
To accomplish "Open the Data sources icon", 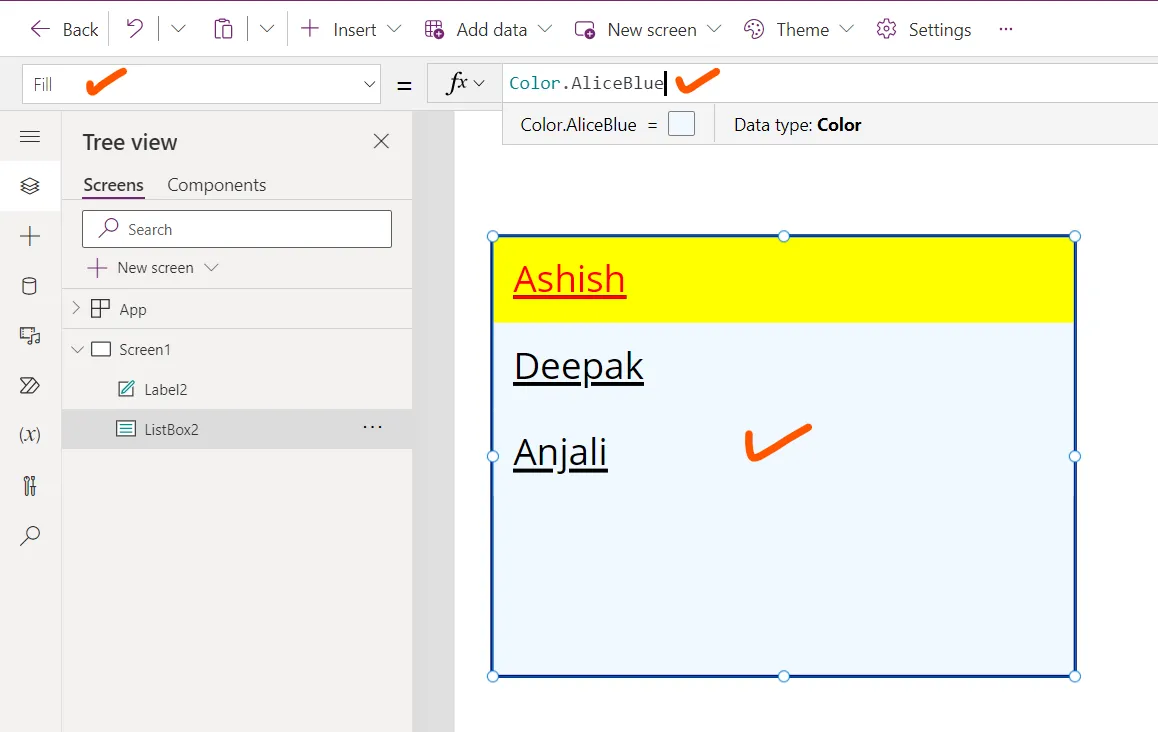I will tap(31, 286).
